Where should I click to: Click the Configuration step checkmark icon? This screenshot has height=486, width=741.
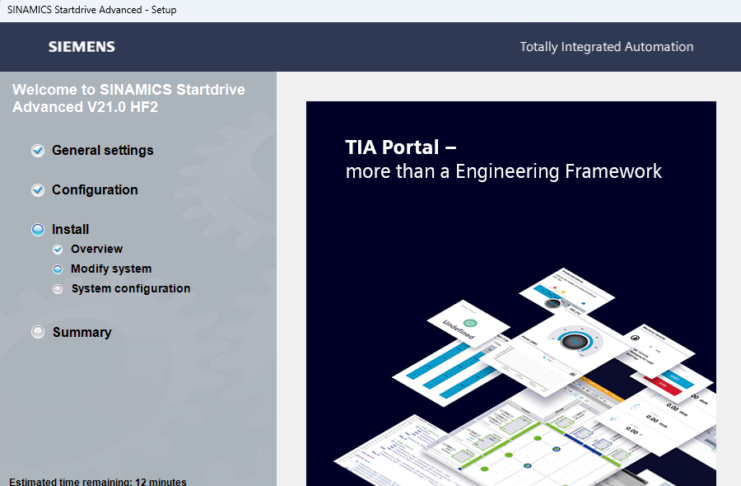(38, 190)
